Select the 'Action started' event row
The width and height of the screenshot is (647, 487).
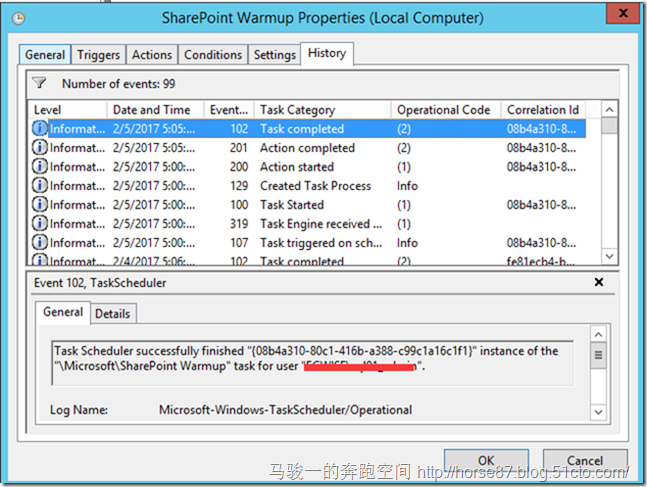pyautogui.click(x=307, y=166)
